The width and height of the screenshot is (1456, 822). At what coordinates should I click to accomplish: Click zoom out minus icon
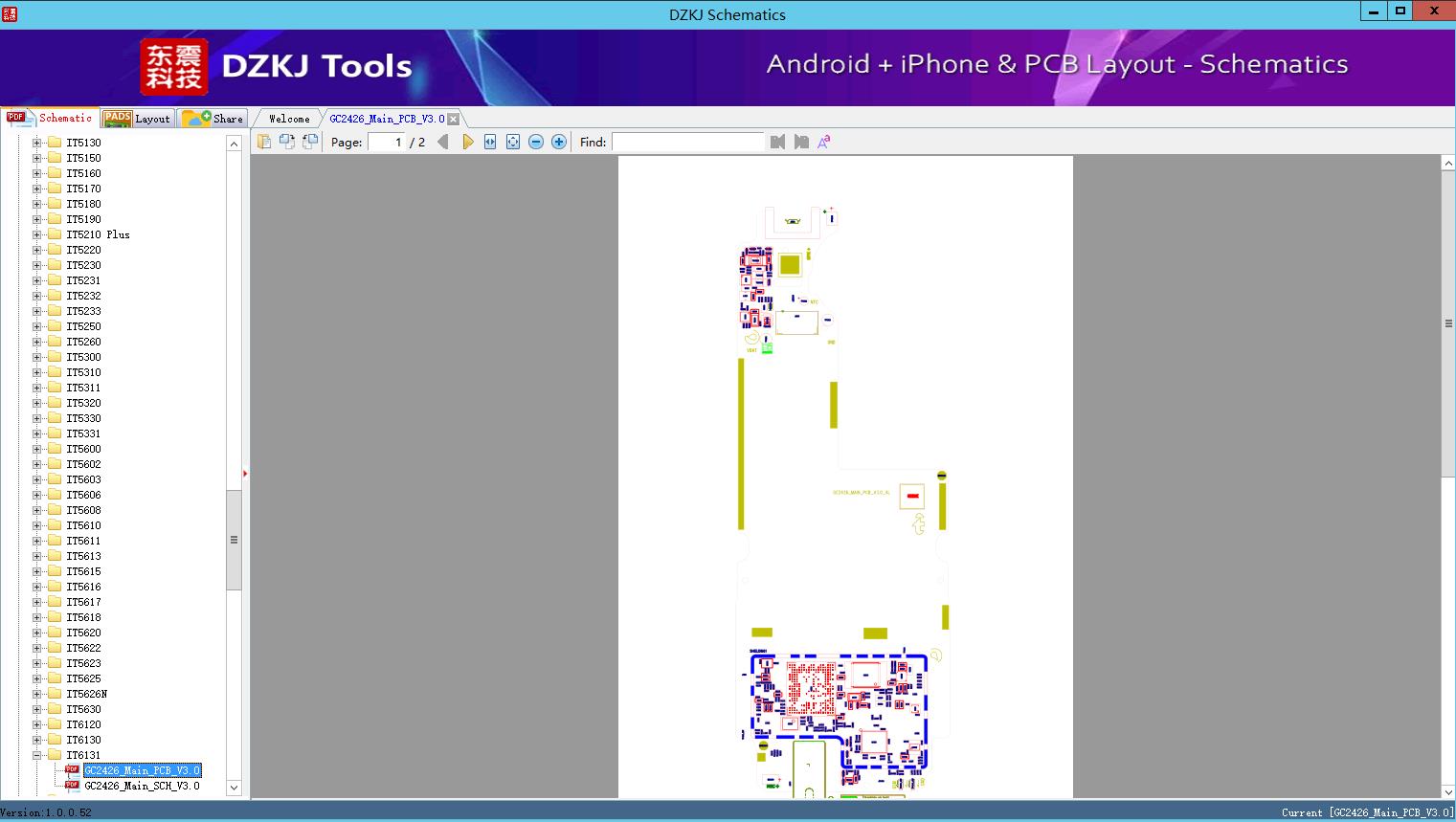click(x=536, y=142)
